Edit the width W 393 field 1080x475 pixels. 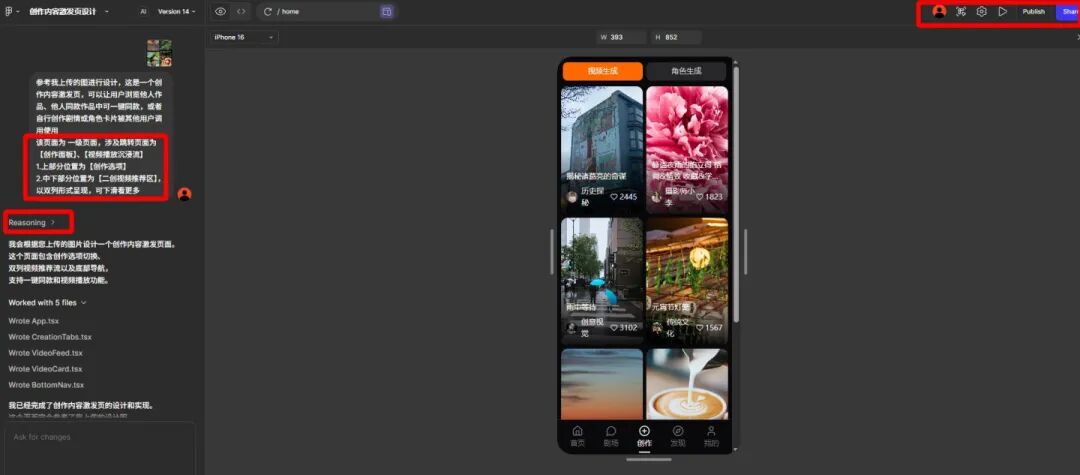click(622, 37)
